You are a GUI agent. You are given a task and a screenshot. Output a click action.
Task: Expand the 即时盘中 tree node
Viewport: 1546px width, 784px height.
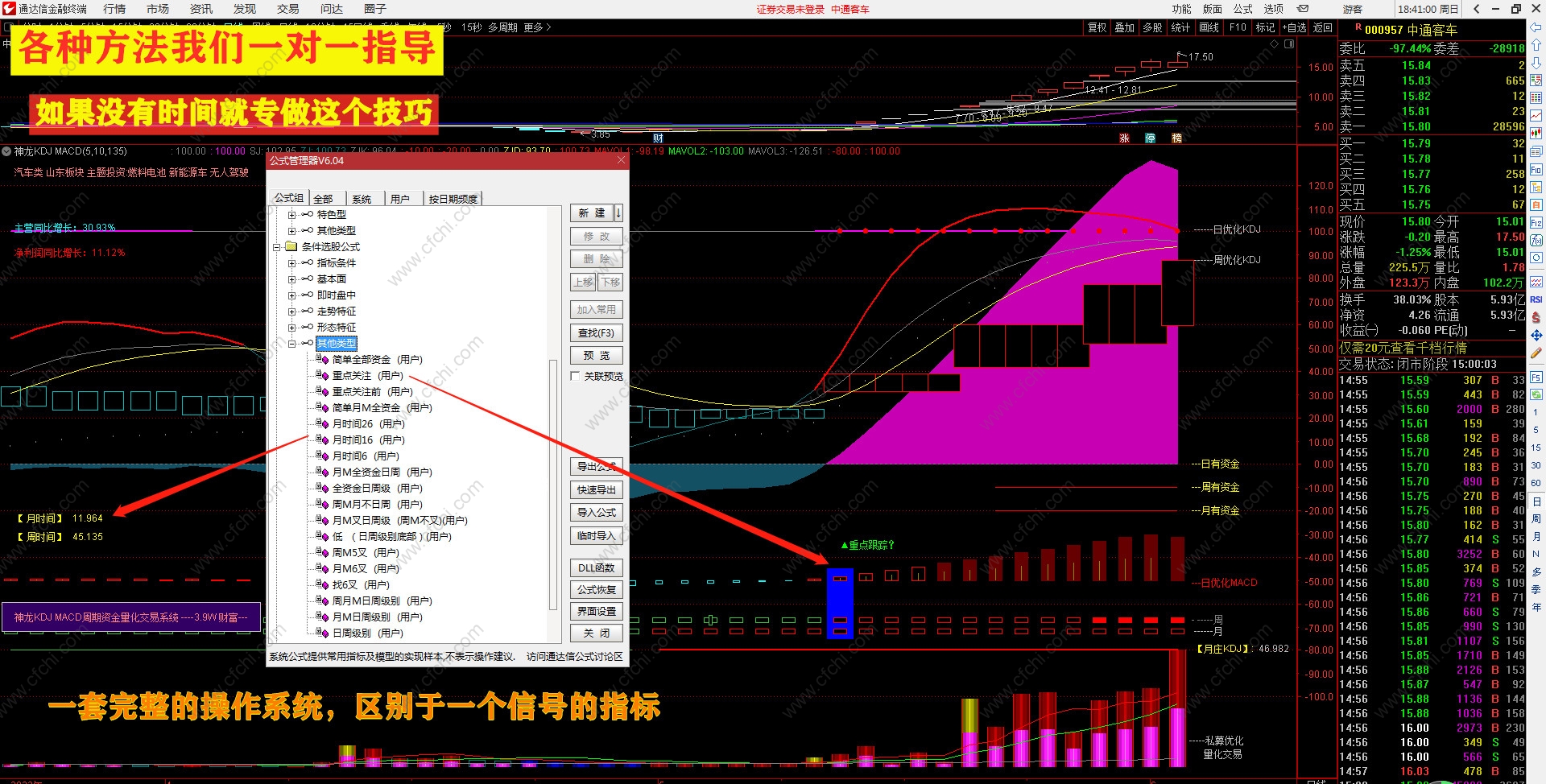coord(291,295)
